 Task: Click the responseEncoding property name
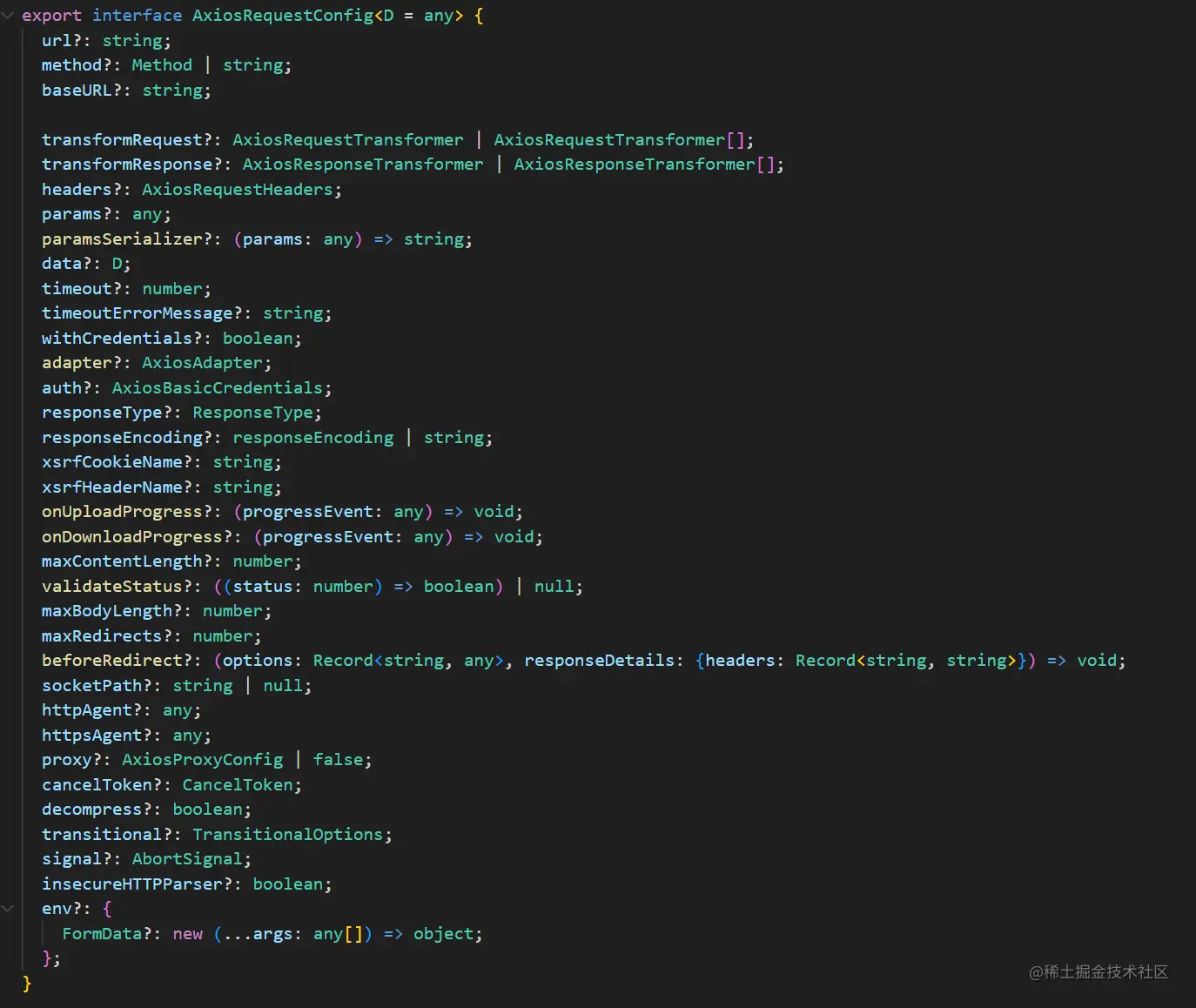[122, 438]
